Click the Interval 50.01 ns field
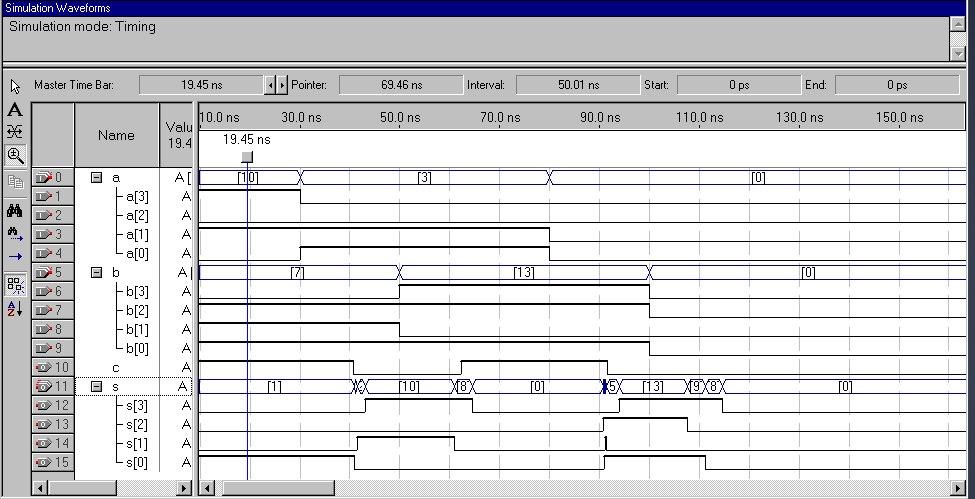The height and width of the screenshot is (499, 975). [578, 85]
